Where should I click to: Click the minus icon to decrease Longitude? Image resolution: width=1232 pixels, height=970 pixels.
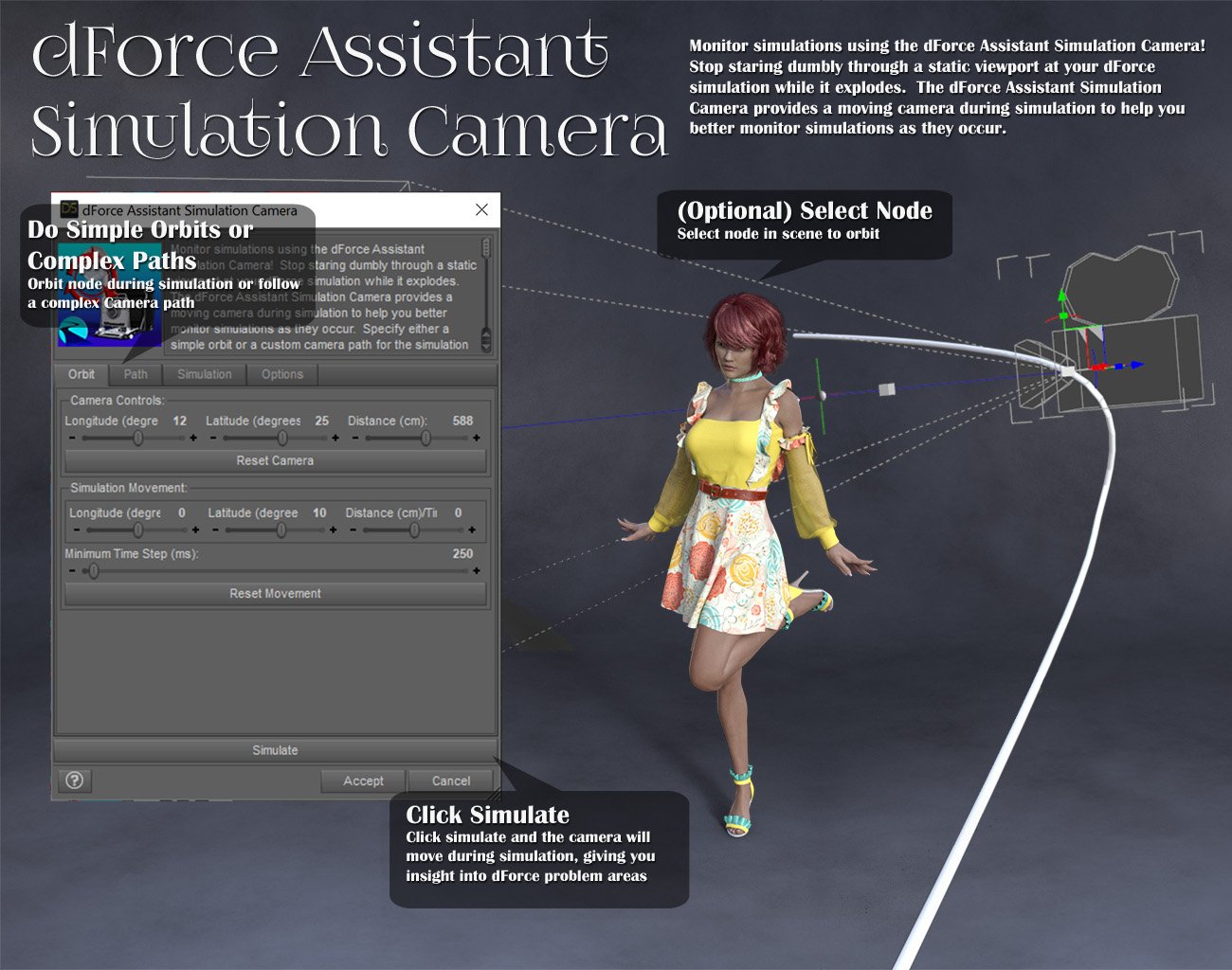[72, 438]
